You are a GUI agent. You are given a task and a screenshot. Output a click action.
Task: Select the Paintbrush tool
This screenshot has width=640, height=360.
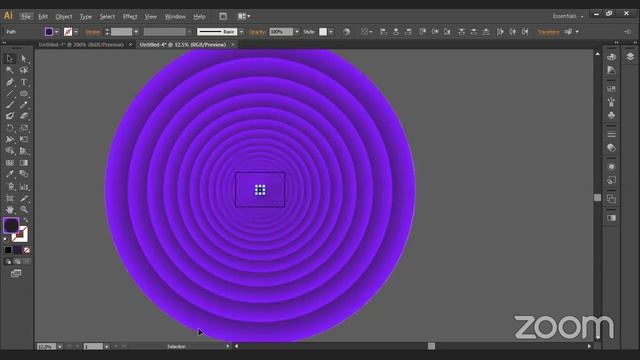(10, 105)
